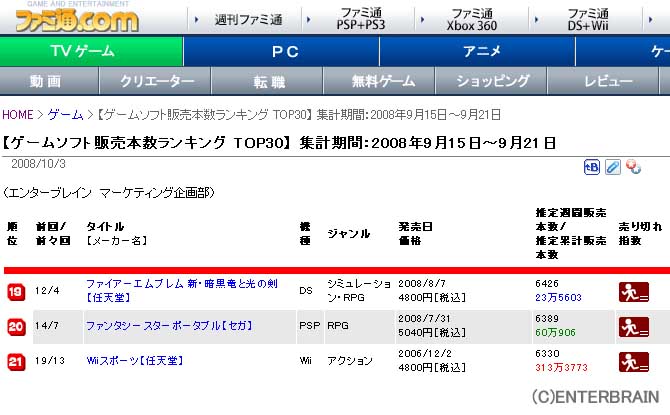Screen dimensions: 670x415
Task: Click previous rank value 19/13
Action: [x=50, y=361]
